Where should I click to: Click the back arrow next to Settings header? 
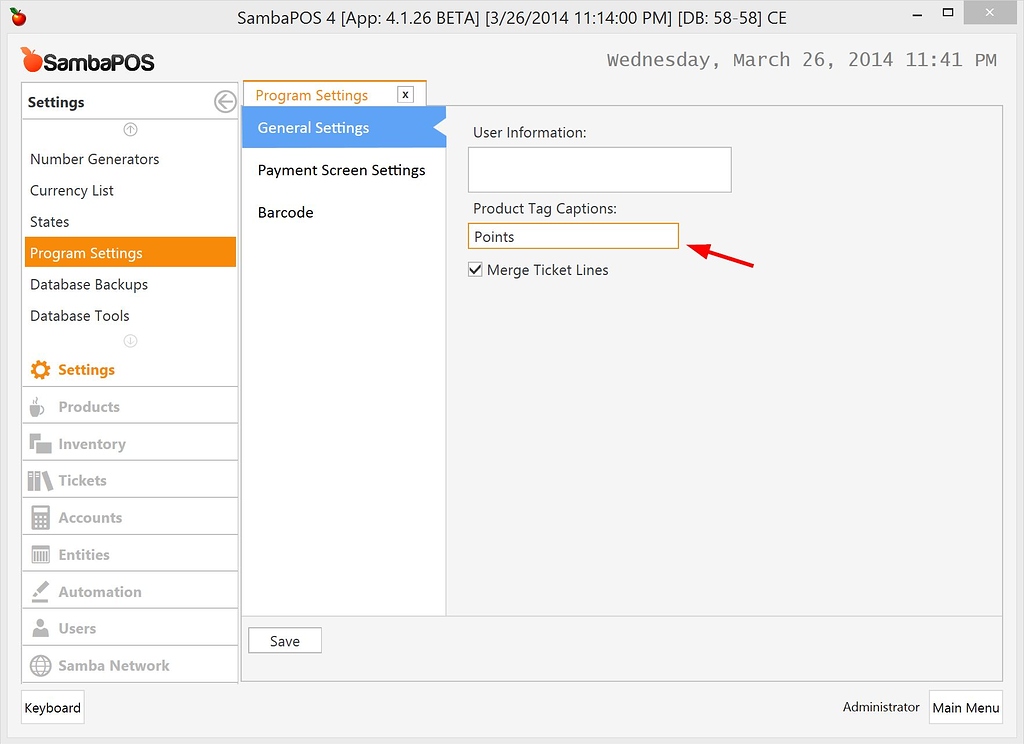(224, 101)
